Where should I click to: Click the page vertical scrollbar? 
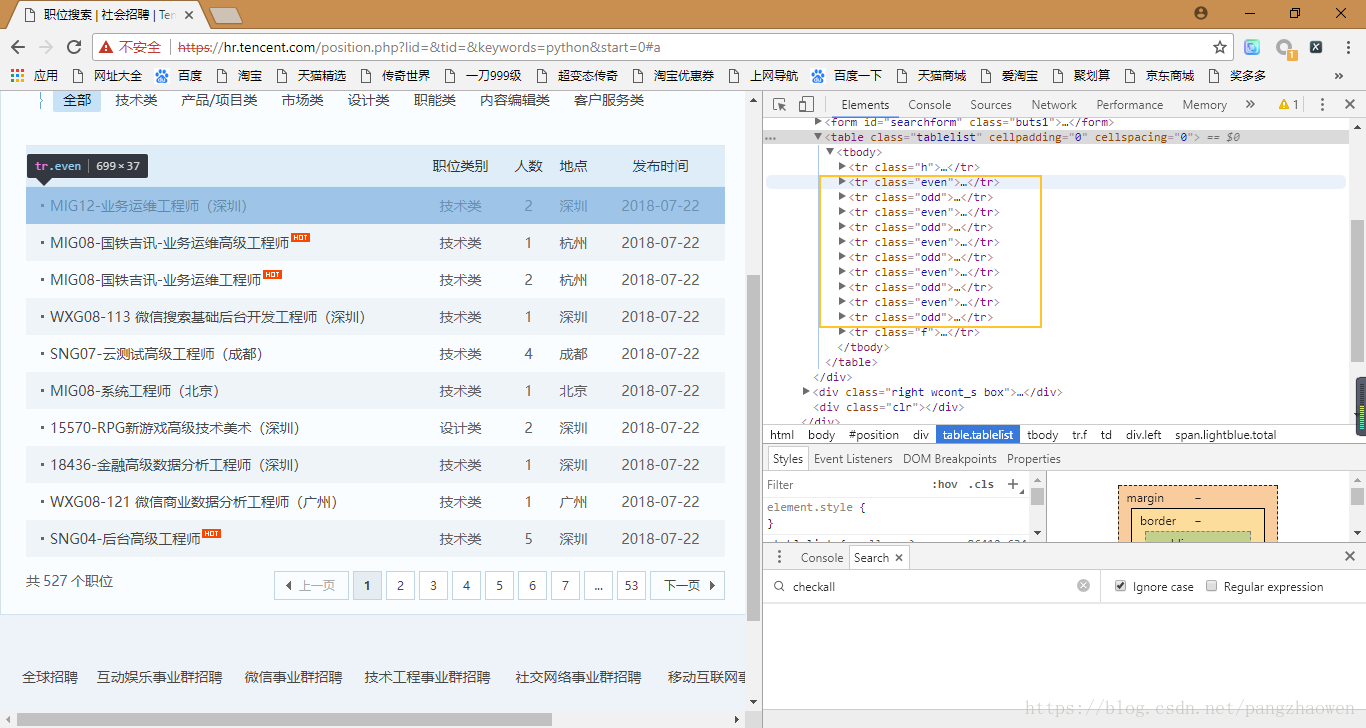tap(753, 447)
